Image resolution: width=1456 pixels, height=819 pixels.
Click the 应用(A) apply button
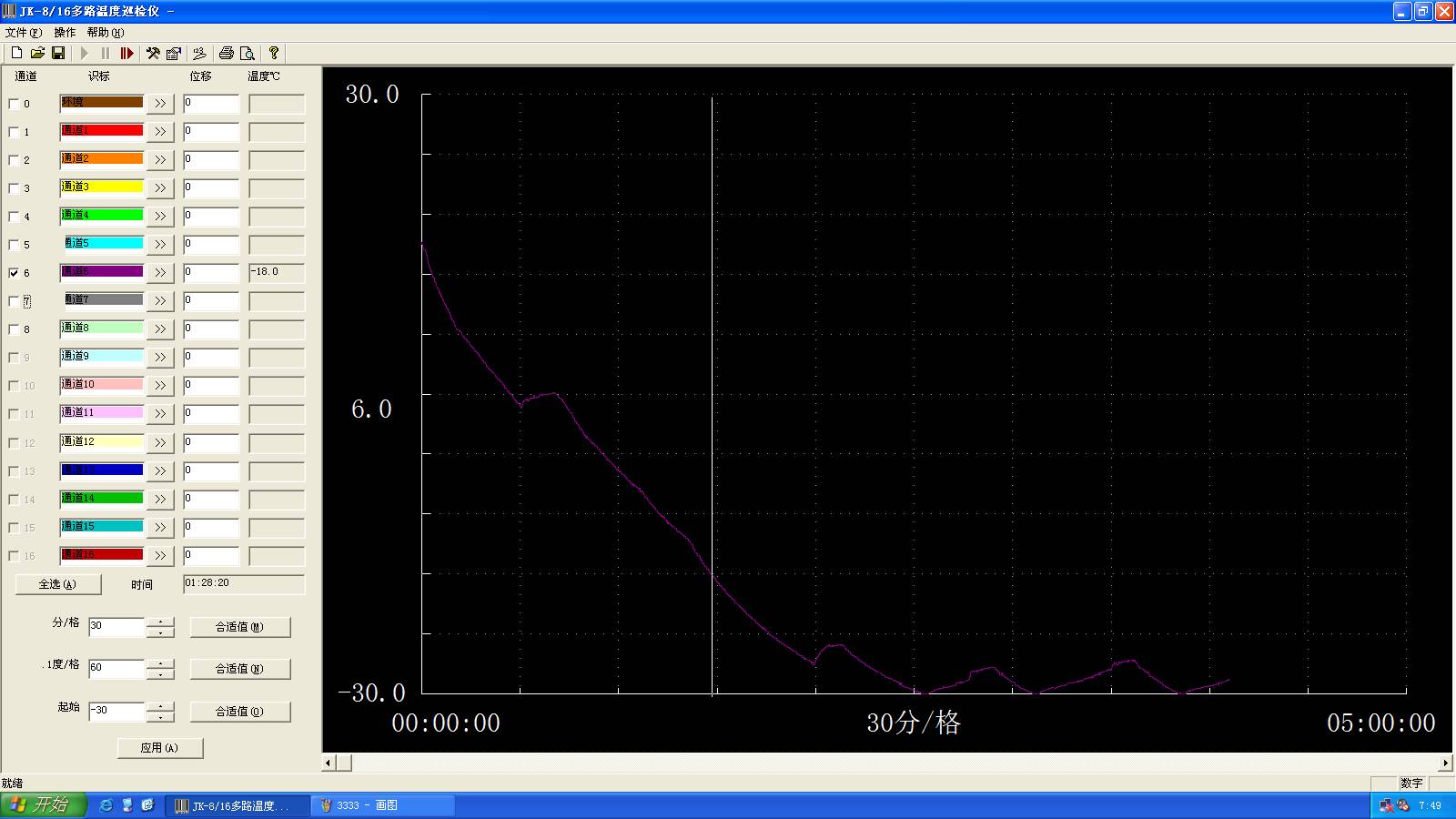pyautogui.click(x=160, y=748)
